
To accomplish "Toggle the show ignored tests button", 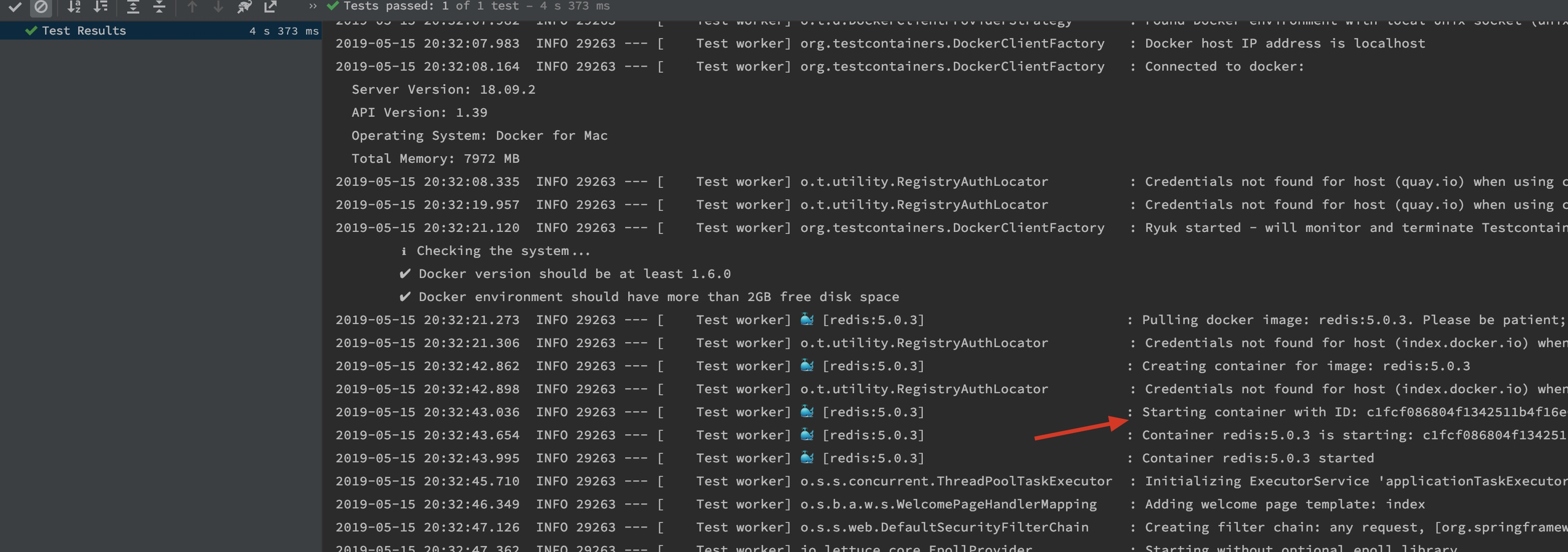I will tap(41, 7).
